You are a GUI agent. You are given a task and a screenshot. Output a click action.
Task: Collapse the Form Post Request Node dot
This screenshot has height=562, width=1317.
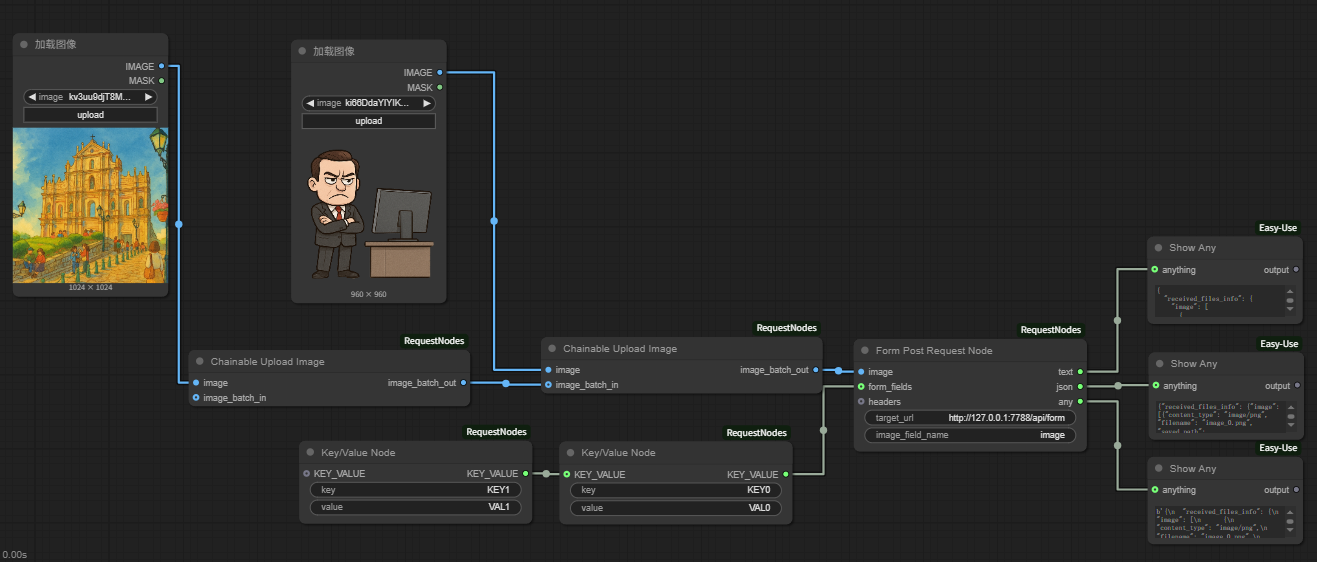866,351
